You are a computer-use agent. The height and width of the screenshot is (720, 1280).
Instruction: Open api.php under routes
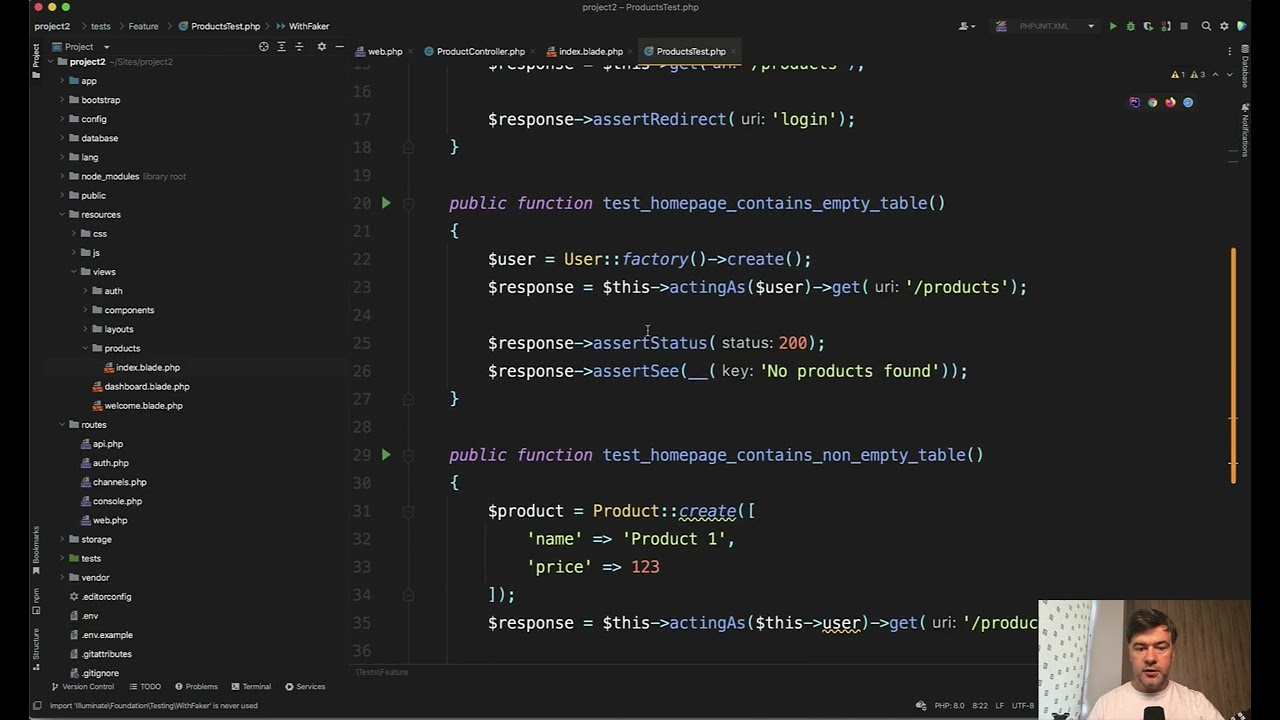pos(102,444)
